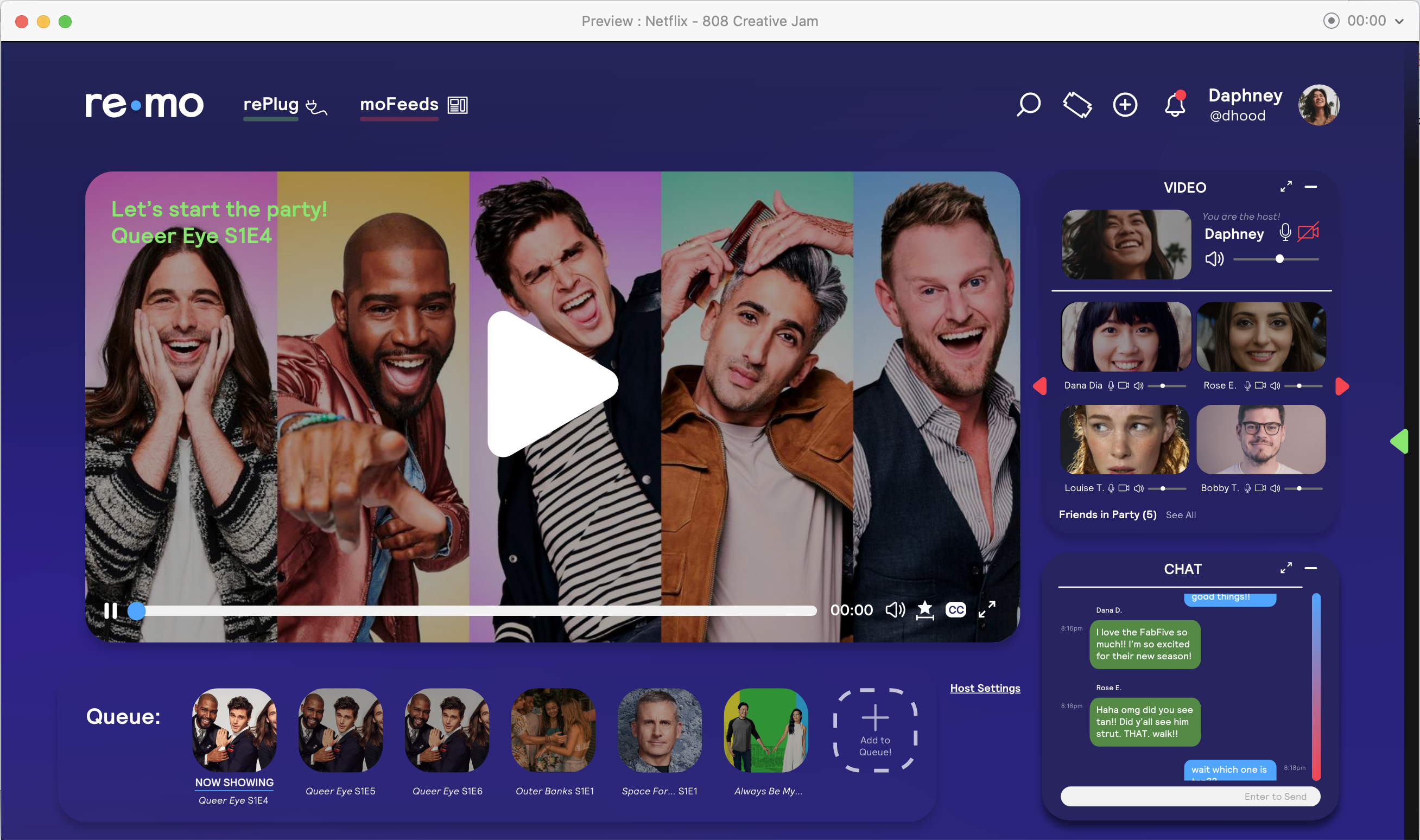Viewport: 1420px width, 840px height.
Task: Switch to the rePlug tab
Action: click(x=271, y=105)
